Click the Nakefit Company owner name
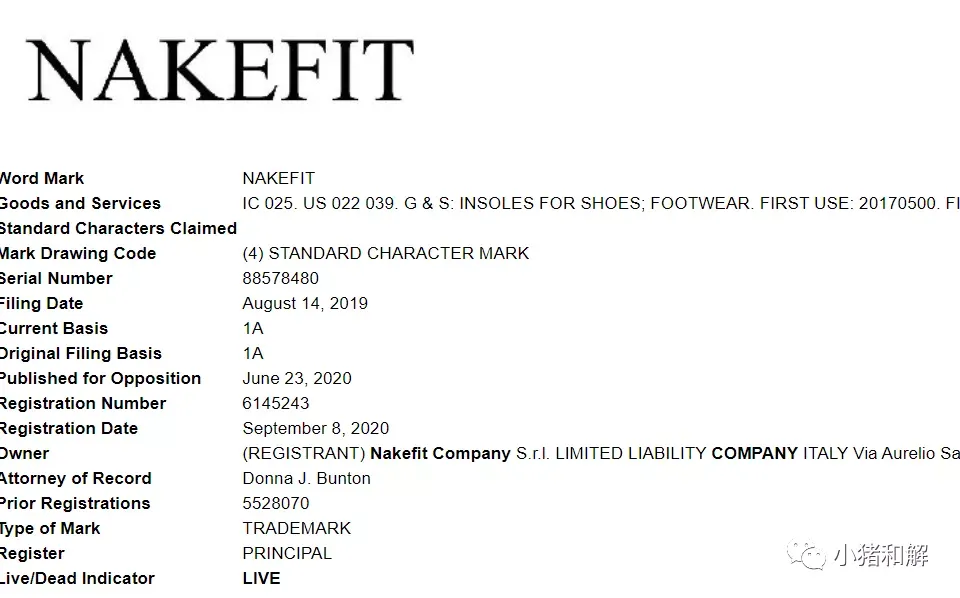 [x=440, y=454]
